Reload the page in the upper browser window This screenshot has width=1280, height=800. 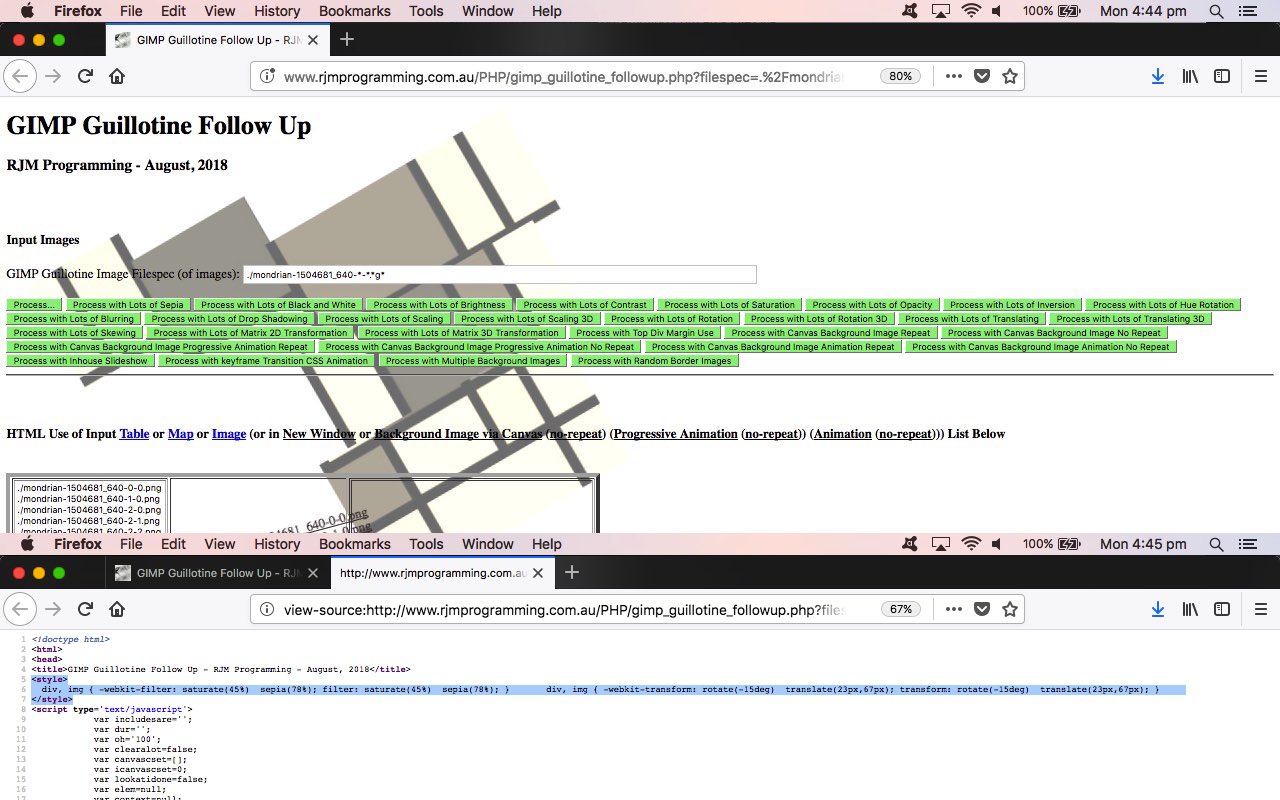tap(85, 76)
